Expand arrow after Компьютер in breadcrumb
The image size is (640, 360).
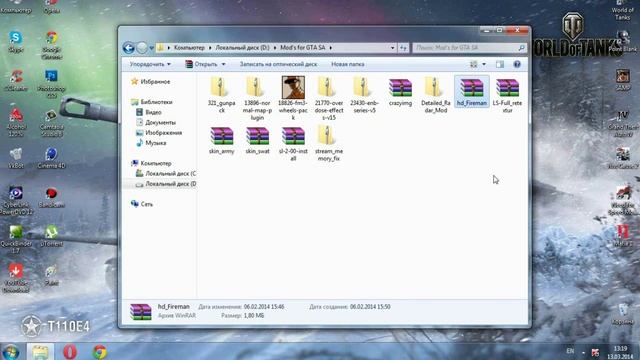pos(210,48)
